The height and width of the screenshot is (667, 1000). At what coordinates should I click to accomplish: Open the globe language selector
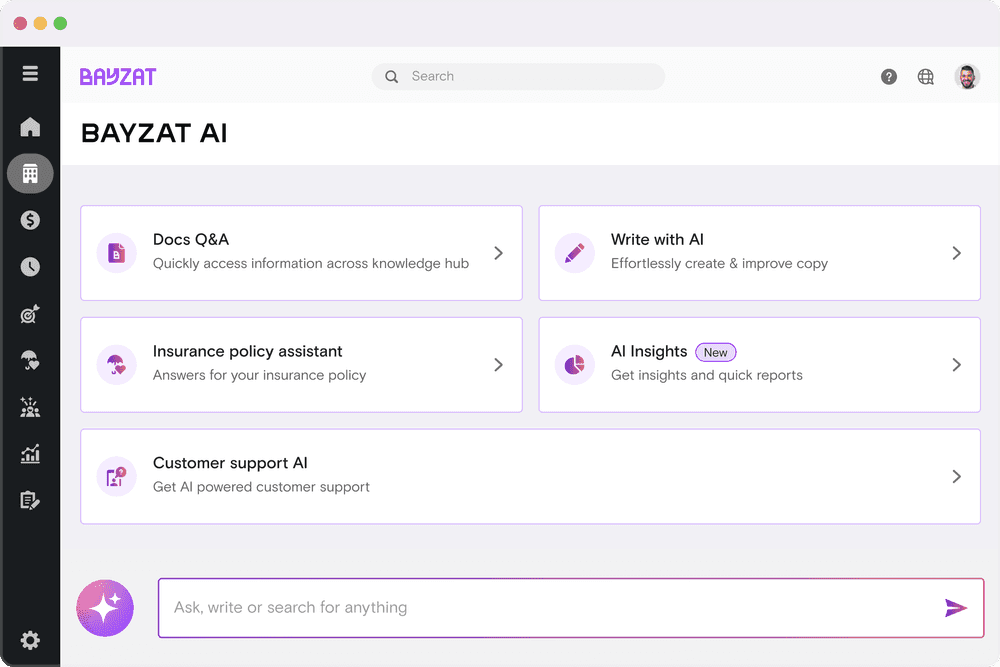pyautogui.click(x=926, y=77)
